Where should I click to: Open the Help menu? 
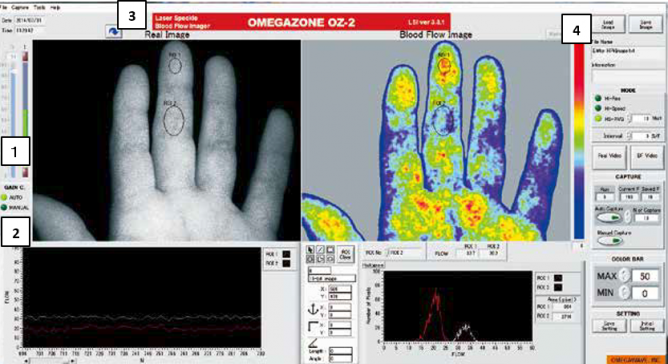pyautogui.click(x=55, y=7)
